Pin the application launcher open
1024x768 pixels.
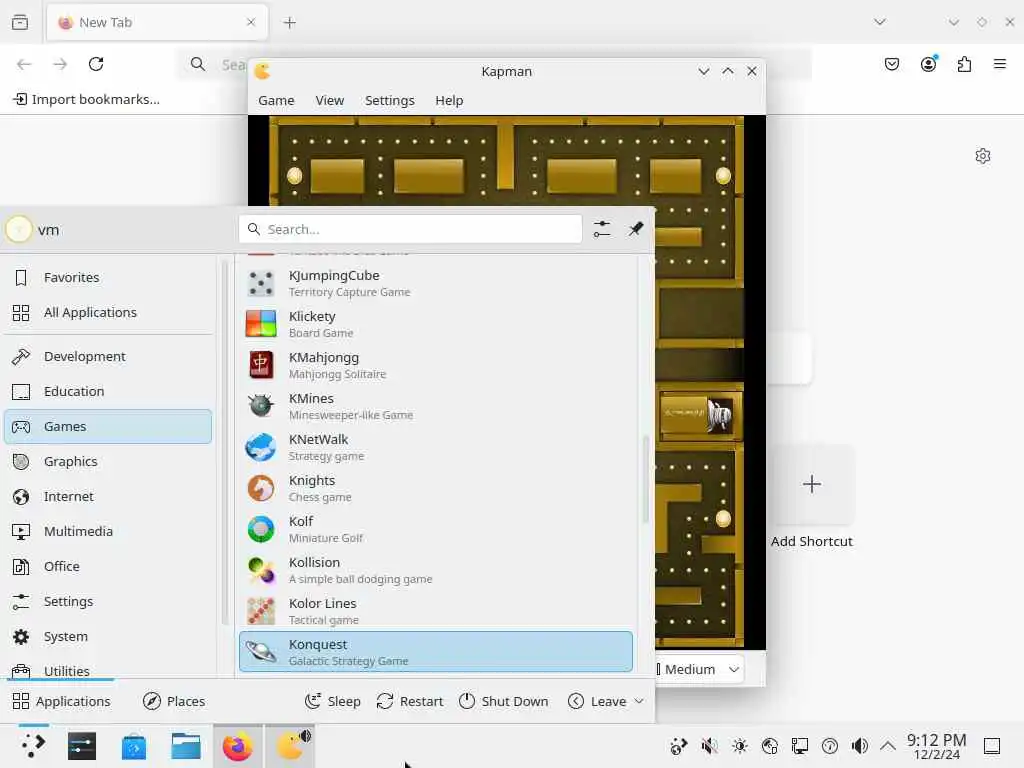(x=635, y=229)
